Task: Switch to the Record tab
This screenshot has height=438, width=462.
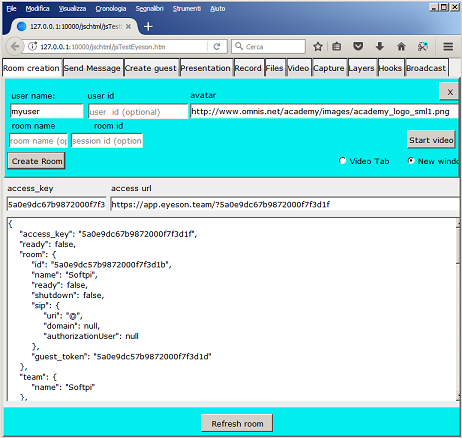Action: pos(248,68)
